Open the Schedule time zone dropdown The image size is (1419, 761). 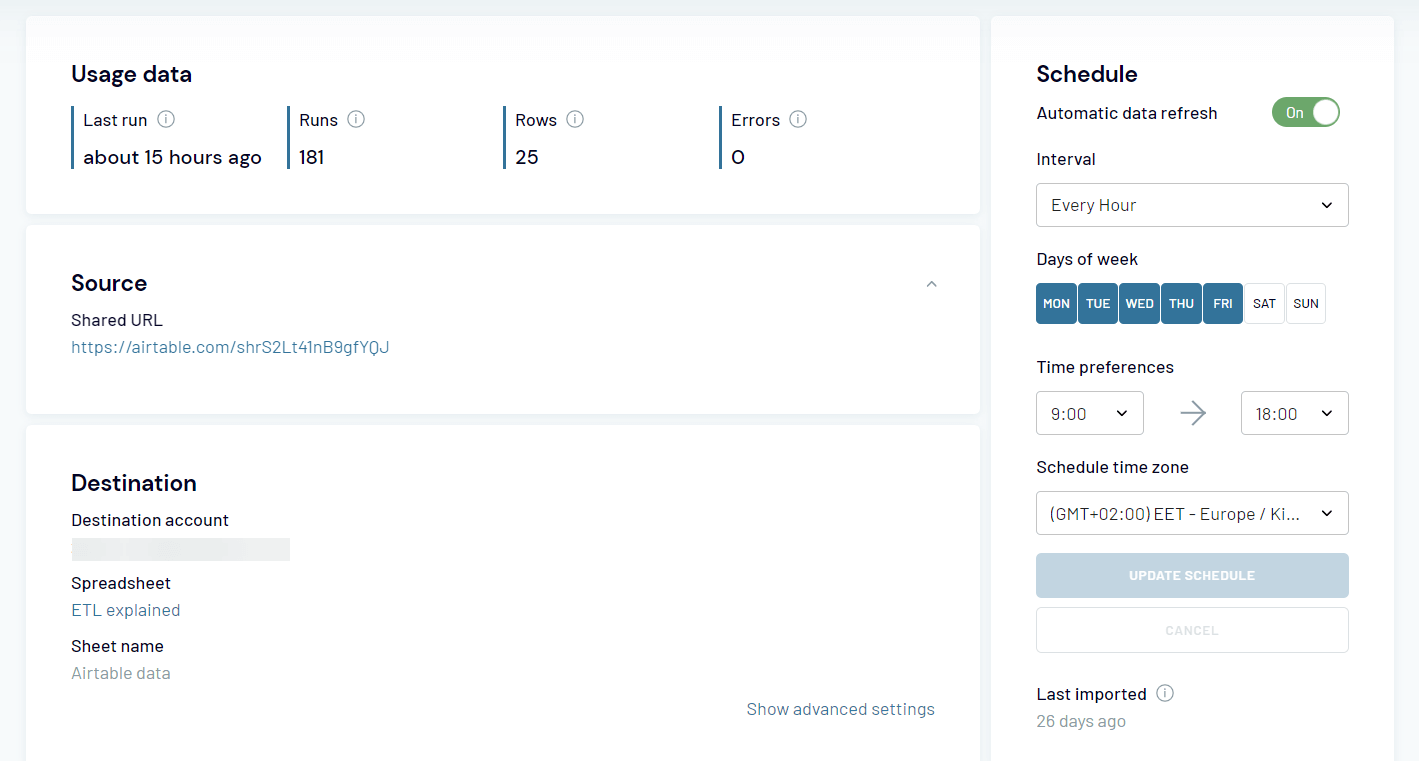coord(1192,513)
